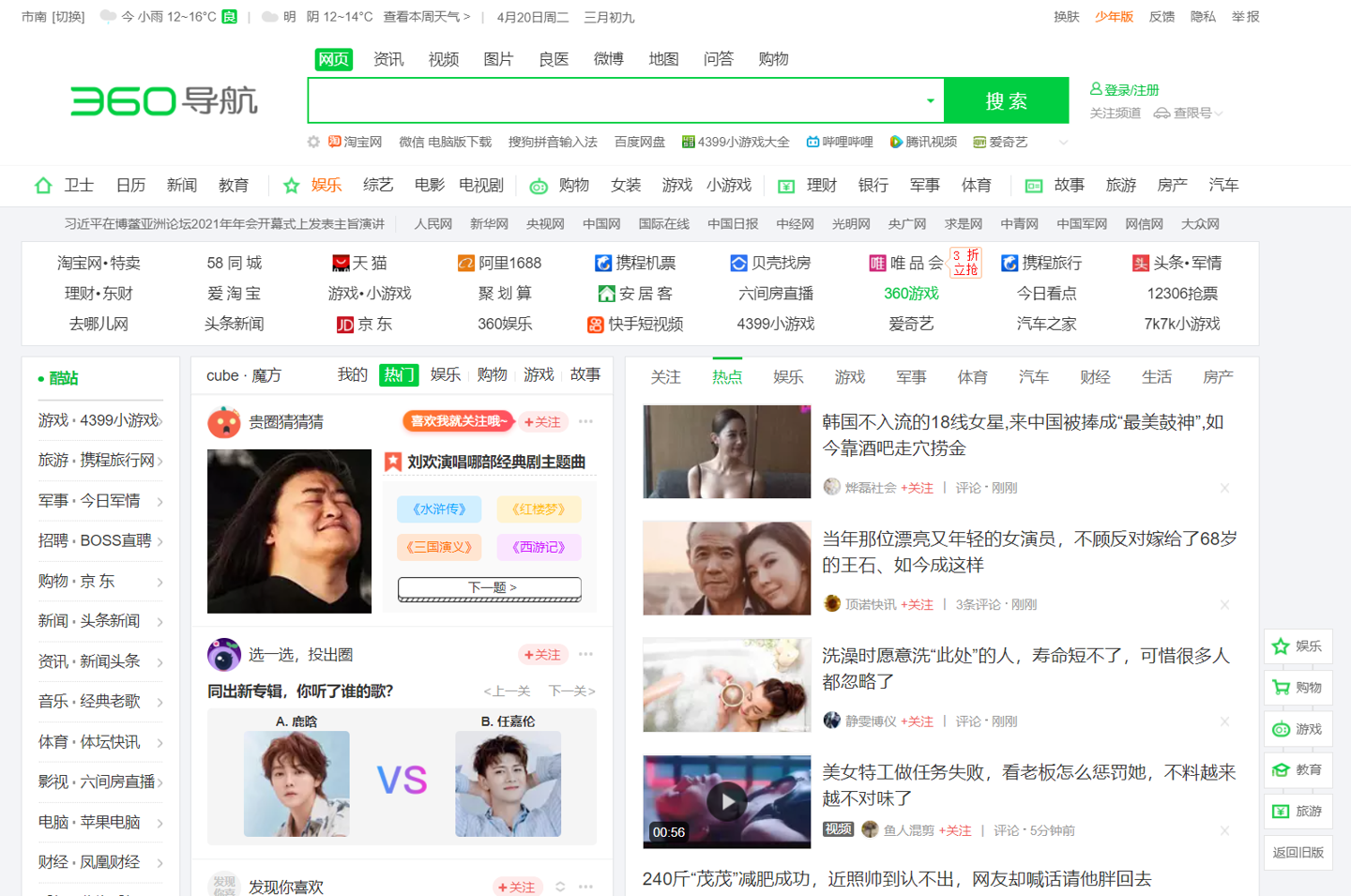
Task: Switch search to 视频 tab
Action: point(444,59)
